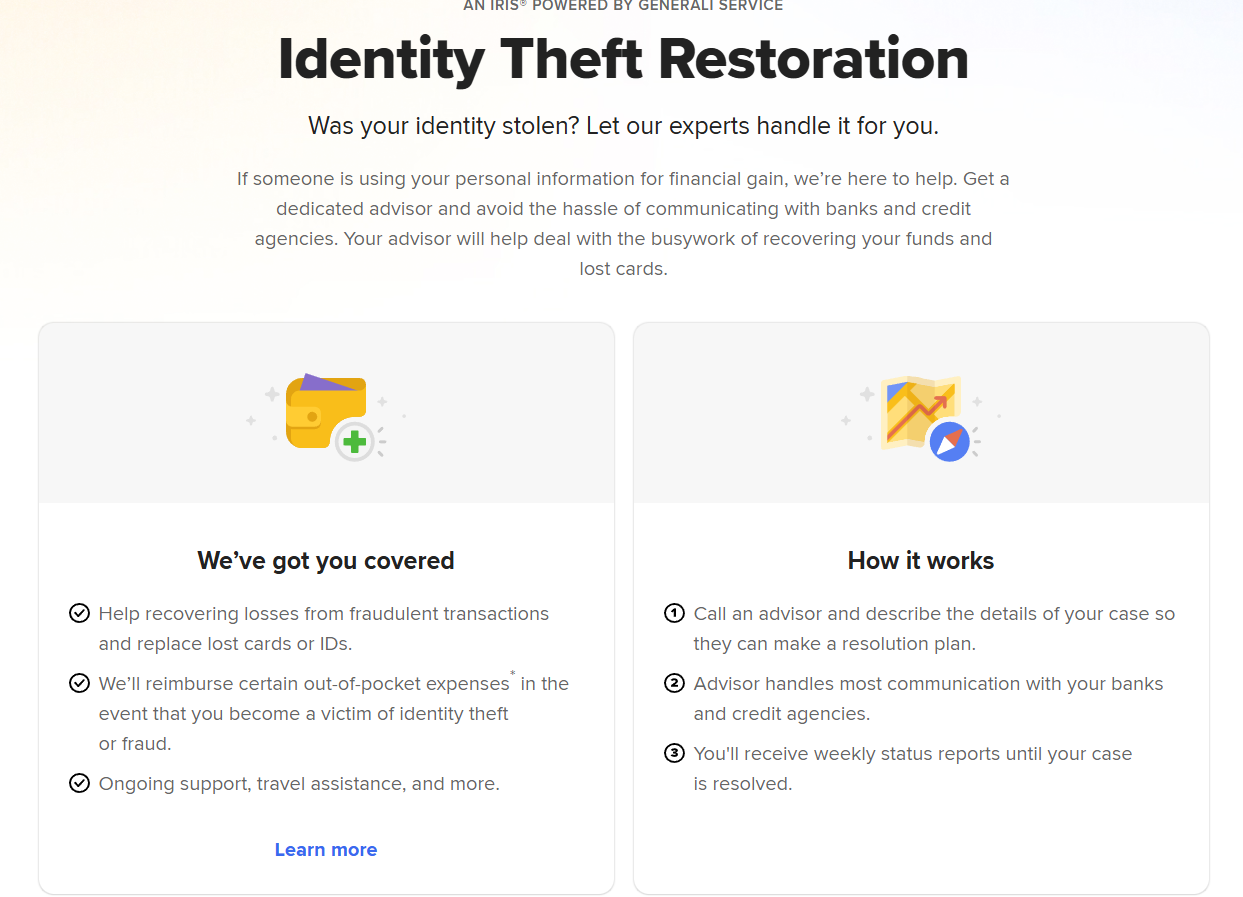The image size is (1243, 897).
Task: Click the asterisk footnote marker after expenses
Action: (x=512, y=676)
